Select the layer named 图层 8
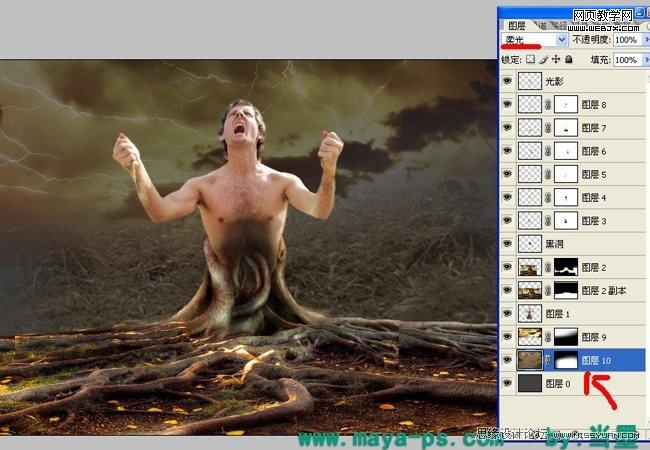650x450 pixels. (594, 105)
